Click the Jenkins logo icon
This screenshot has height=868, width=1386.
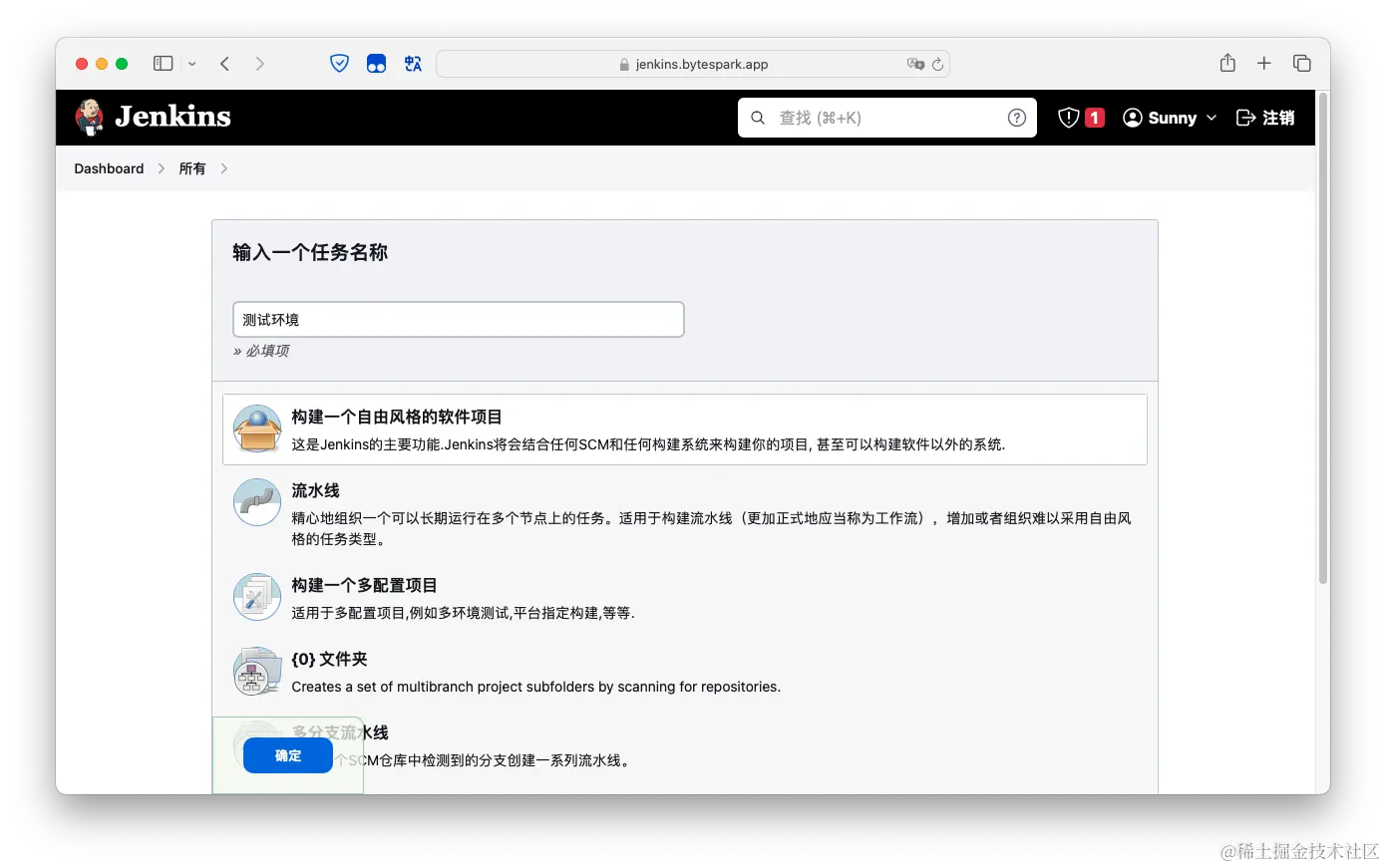[x=89, y=117]
